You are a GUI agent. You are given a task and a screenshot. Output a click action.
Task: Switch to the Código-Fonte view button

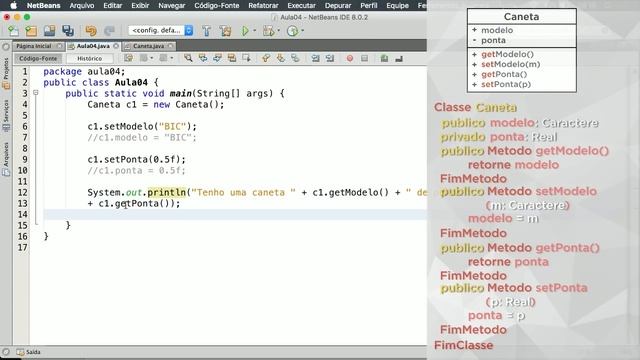click(x=38, y=58)
